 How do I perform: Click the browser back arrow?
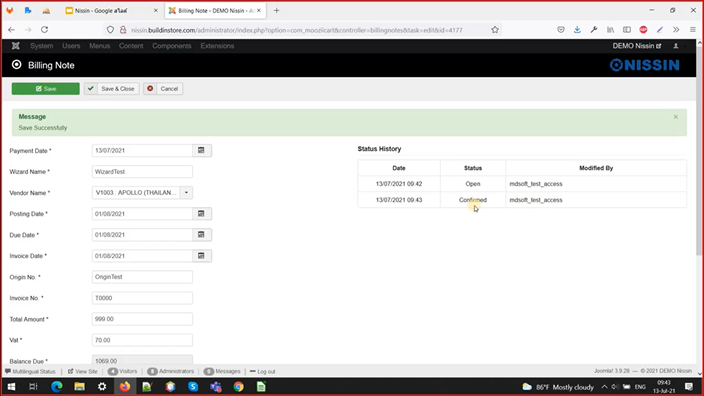pyautogui.click(x=12, y=30)
